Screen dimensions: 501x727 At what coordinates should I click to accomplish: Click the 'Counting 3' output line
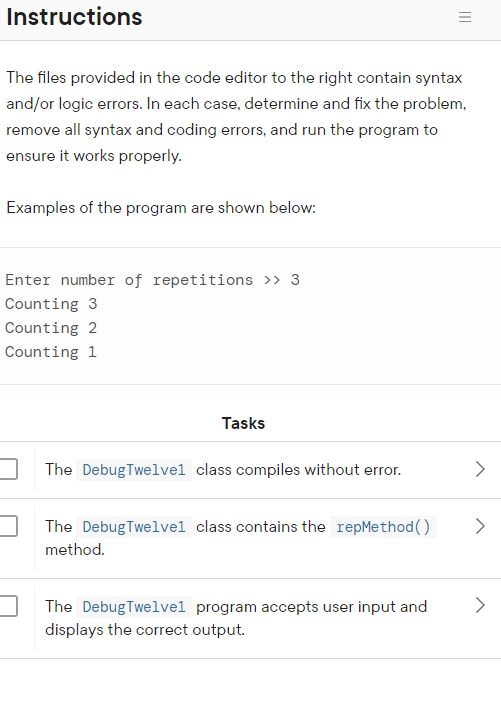tap(51, 304)
